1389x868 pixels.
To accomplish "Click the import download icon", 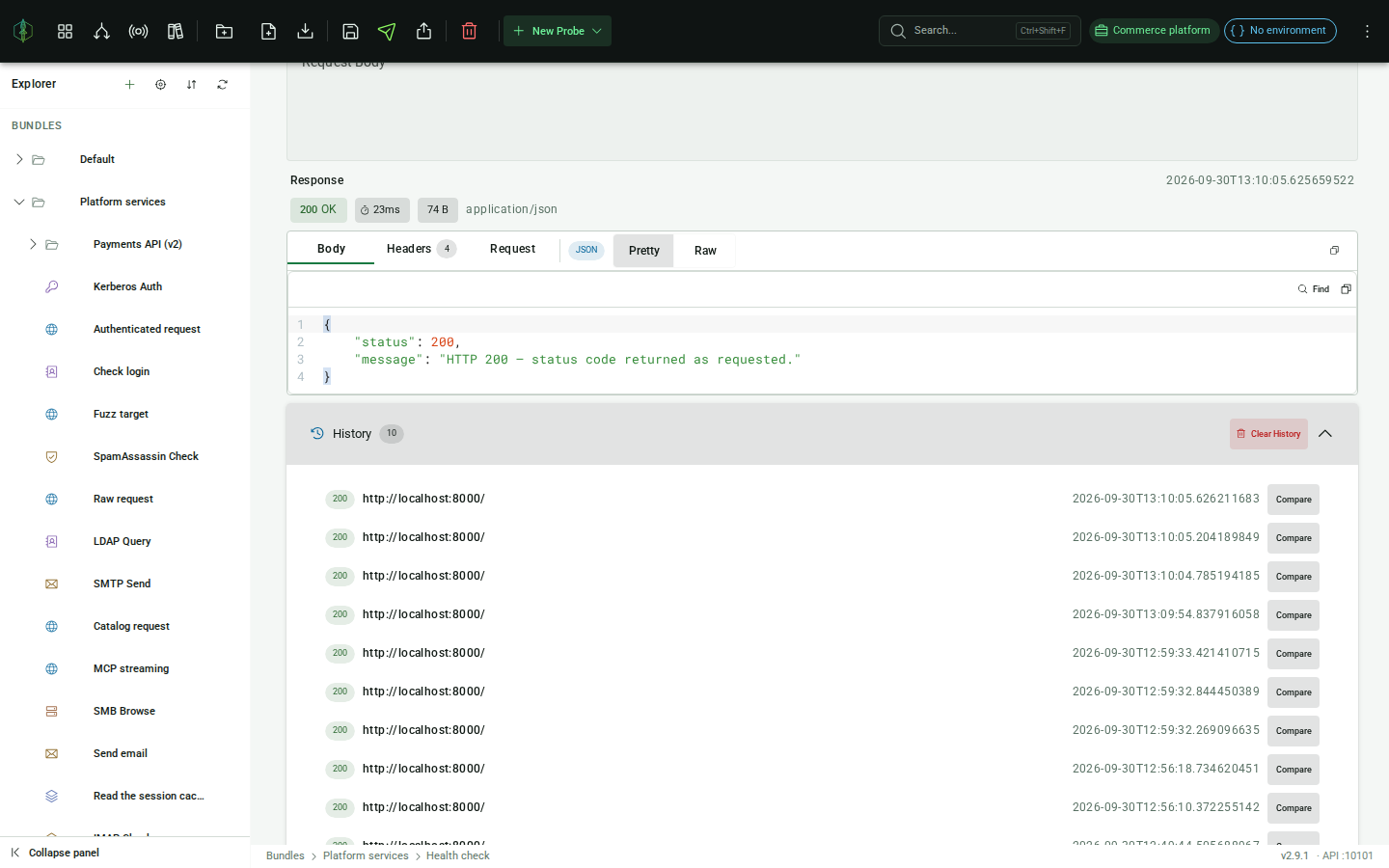I will 305,31.
